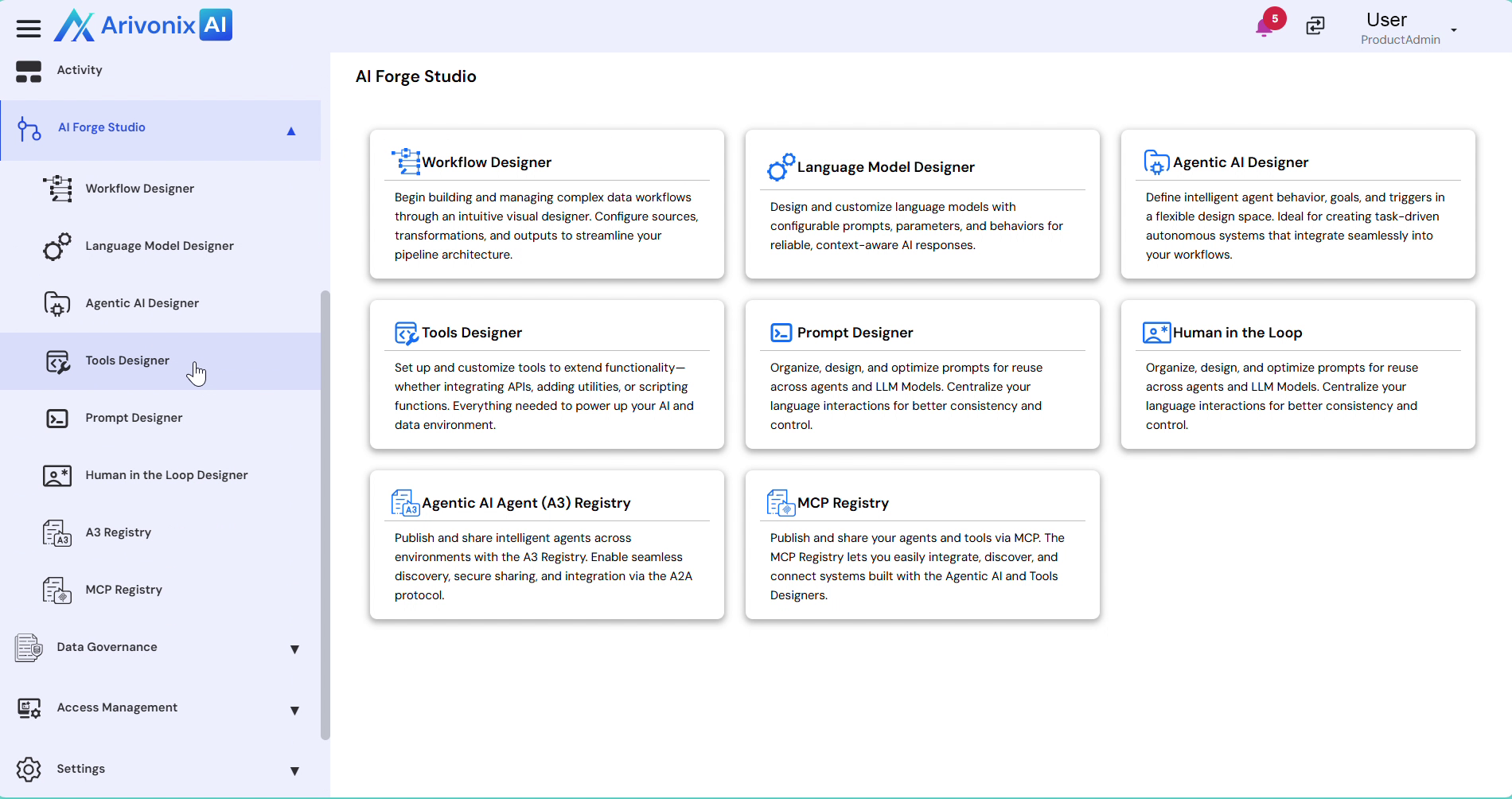The image size is (1512, 799).
Task: Click the Workflow Designer sidebar icon
Action: pos(57,189)
